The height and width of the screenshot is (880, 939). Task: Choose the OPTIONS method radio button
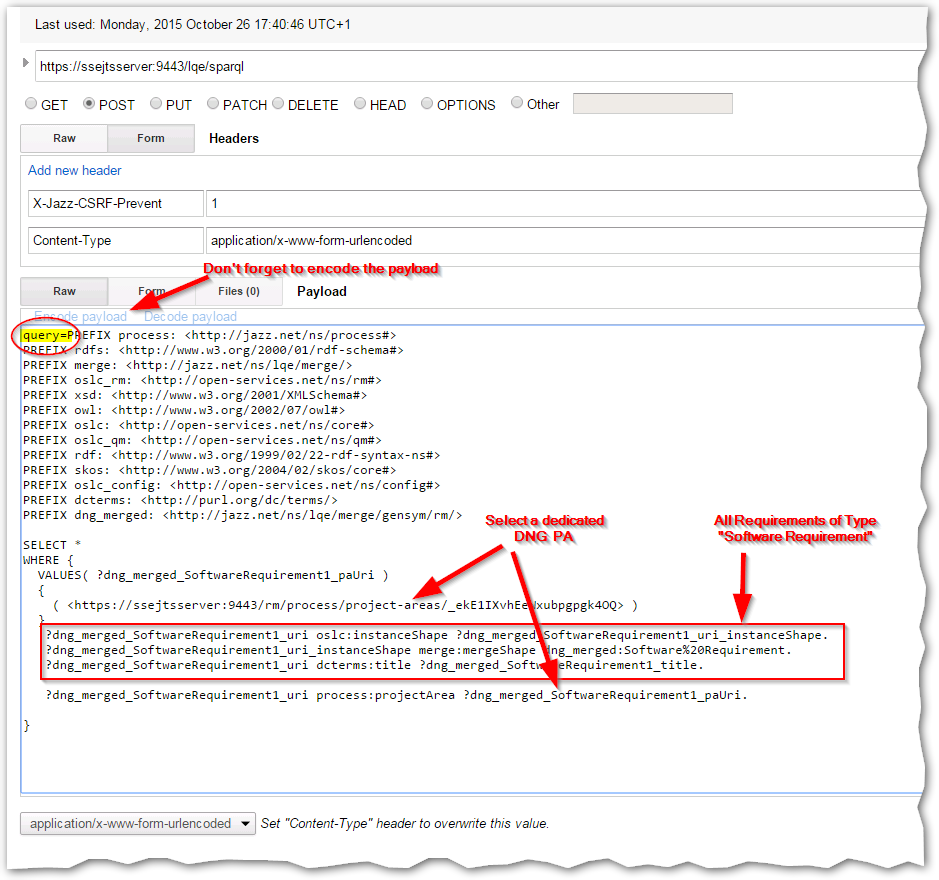[x=427, y=104]
